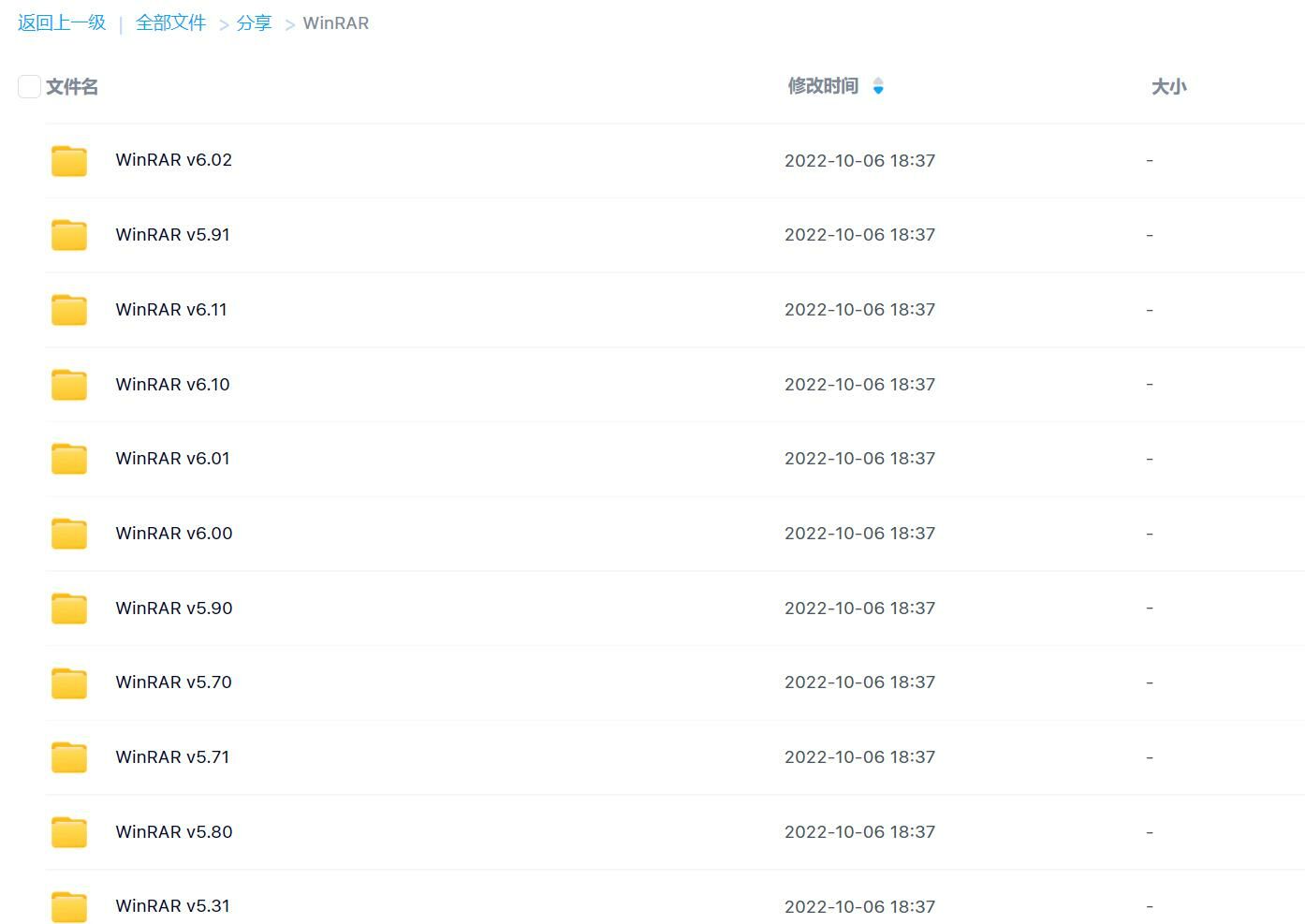This screenshot has height=924, width=1305.
Task: Click the 文件名 column header
Action: (x=72, y=87)
